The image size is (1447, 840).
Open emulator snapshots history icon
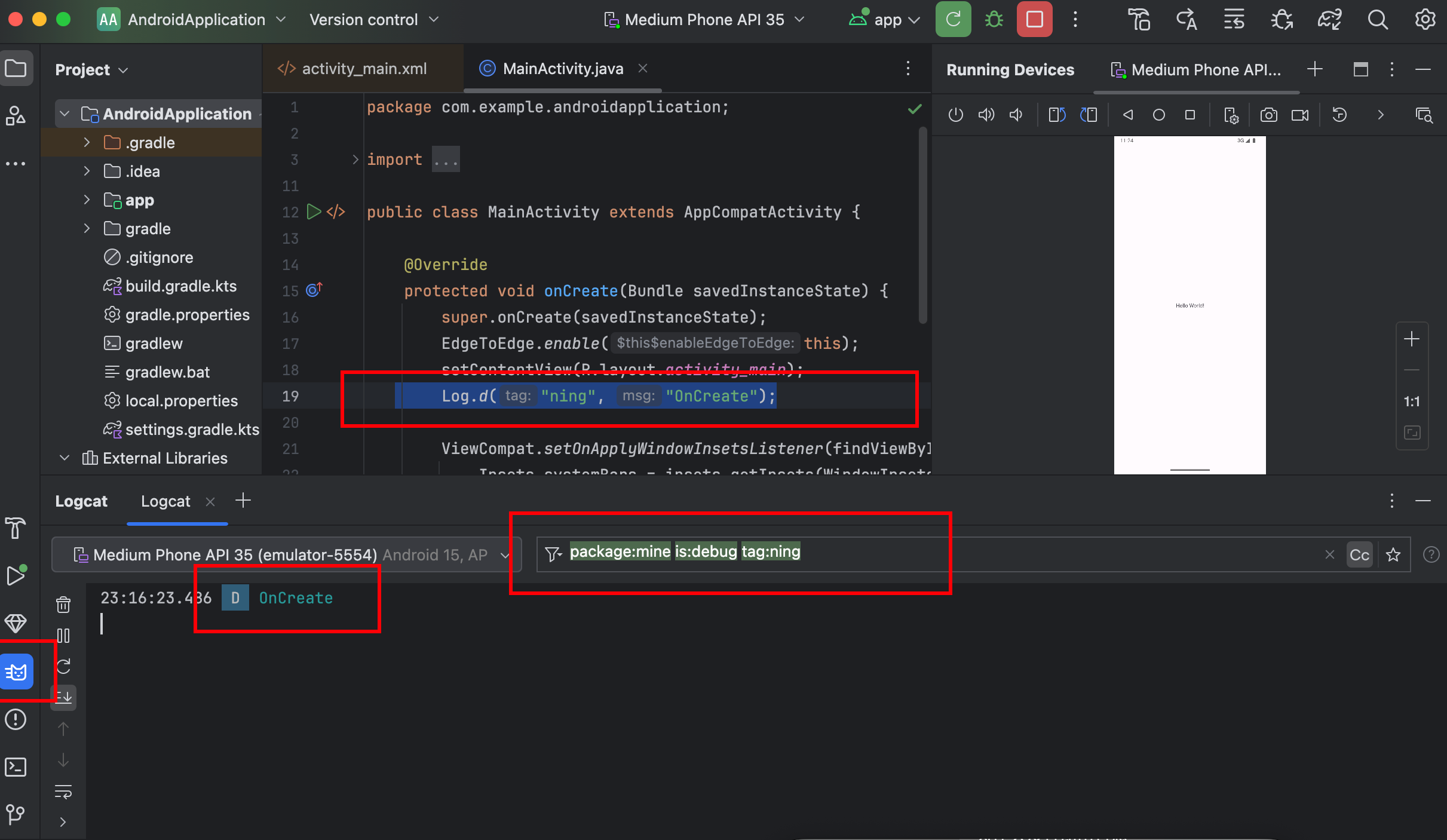tap(1340, 115)
